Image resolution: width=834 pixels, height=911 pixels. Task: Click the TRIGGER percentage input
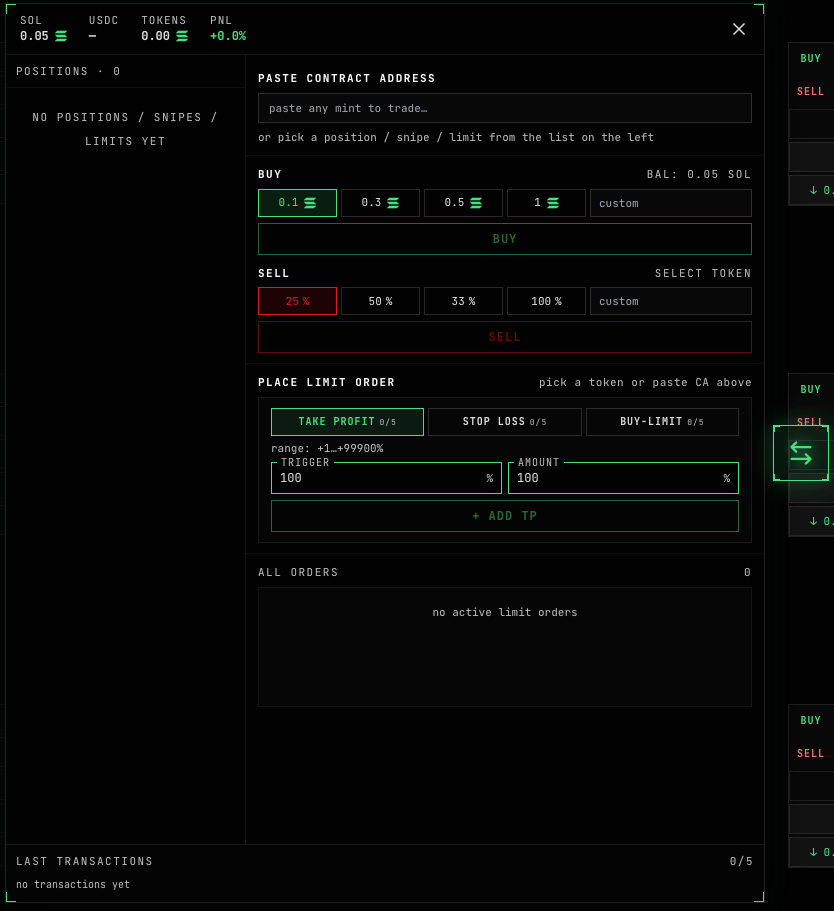(386, 478)
